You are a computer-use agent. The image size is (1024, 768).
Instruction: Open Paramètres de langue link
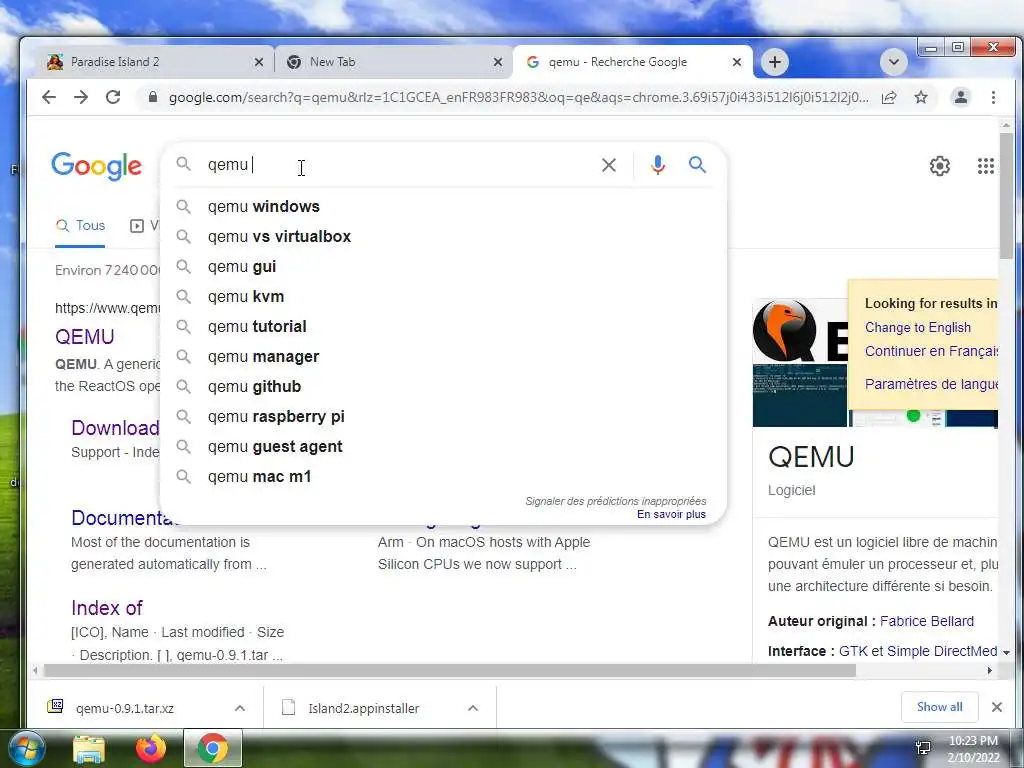(931, 384)
